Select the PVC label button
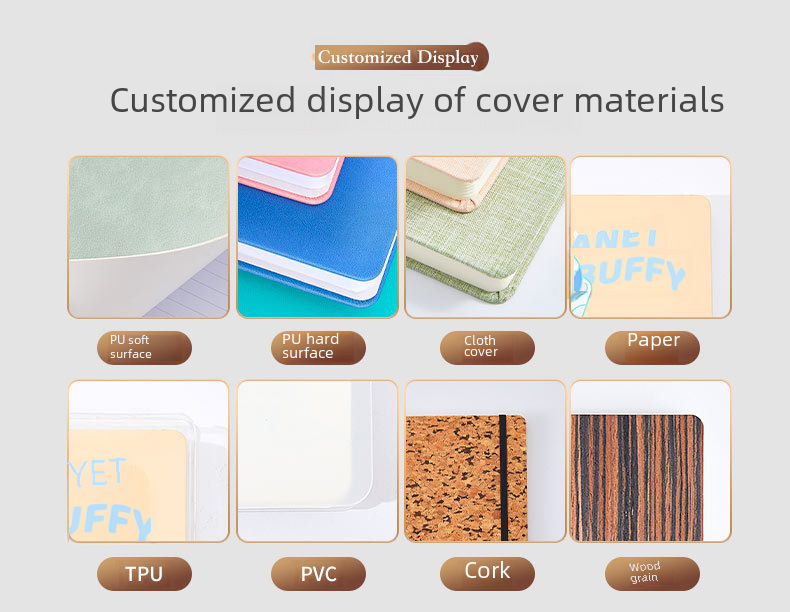The width and height of the screenshot is (790, 612). (x=318, y=574)
